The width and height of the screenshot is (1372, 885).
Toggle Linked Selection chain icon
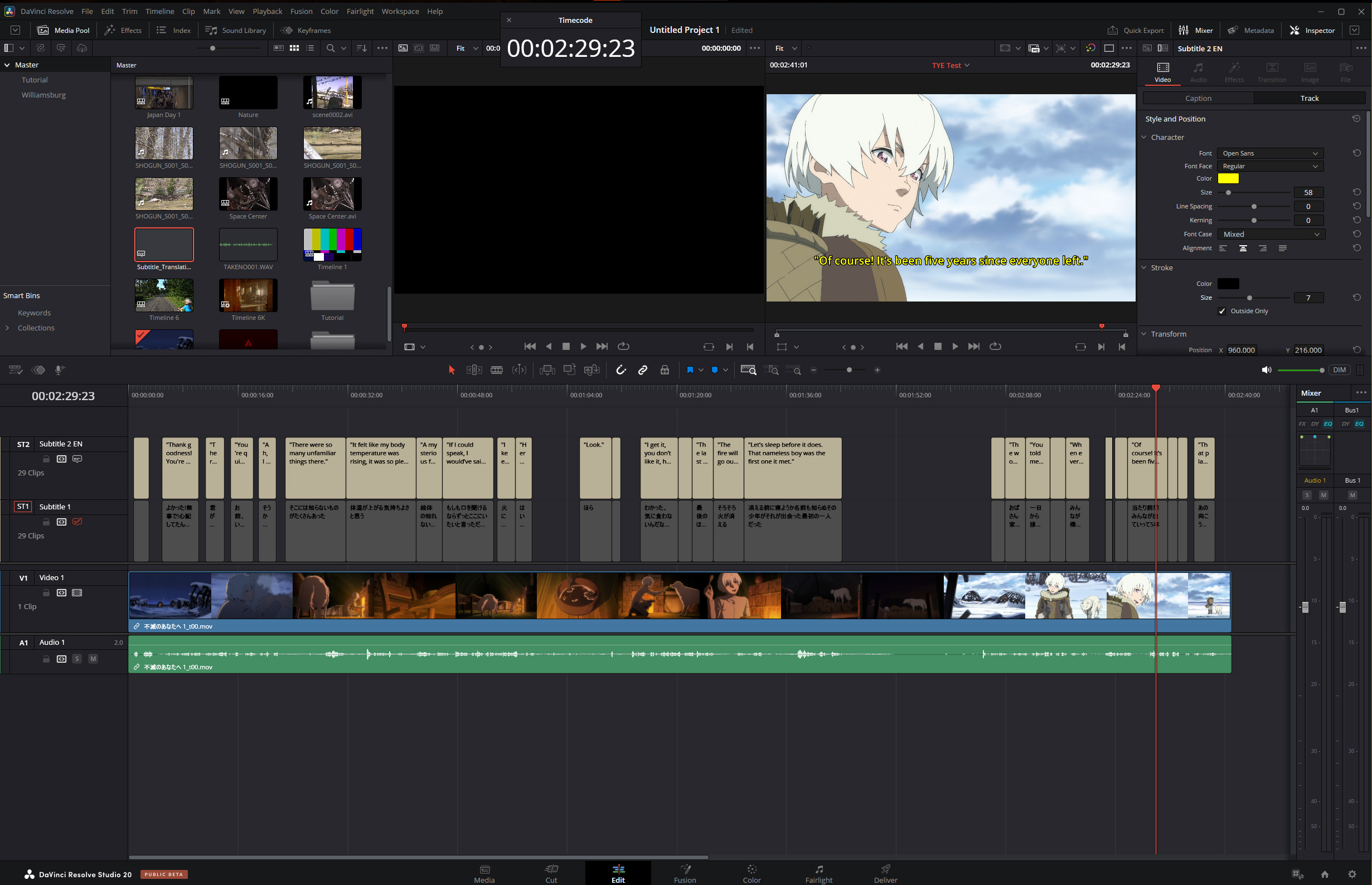tap(643, 370)
